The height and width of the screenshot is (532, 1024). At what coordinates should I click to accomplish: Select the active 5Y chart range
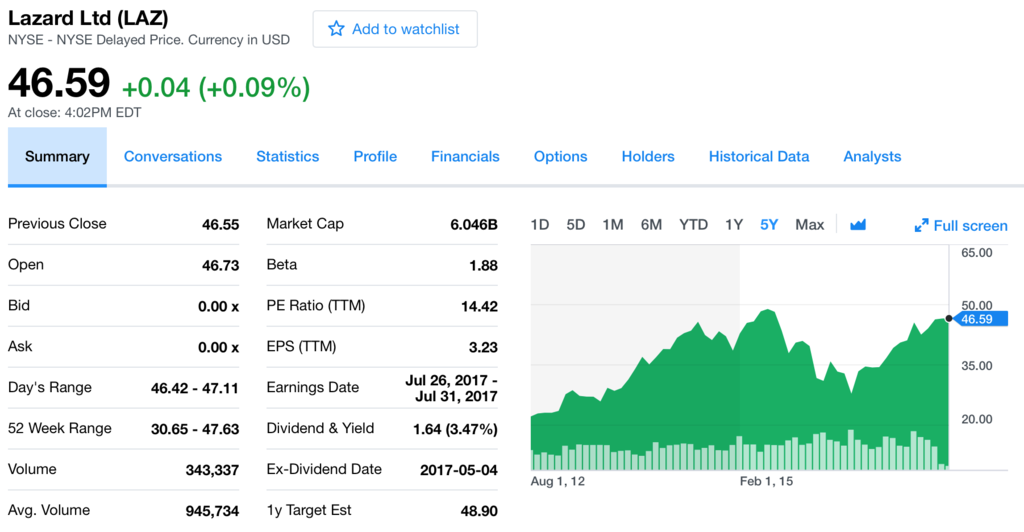tap(769, 225)
